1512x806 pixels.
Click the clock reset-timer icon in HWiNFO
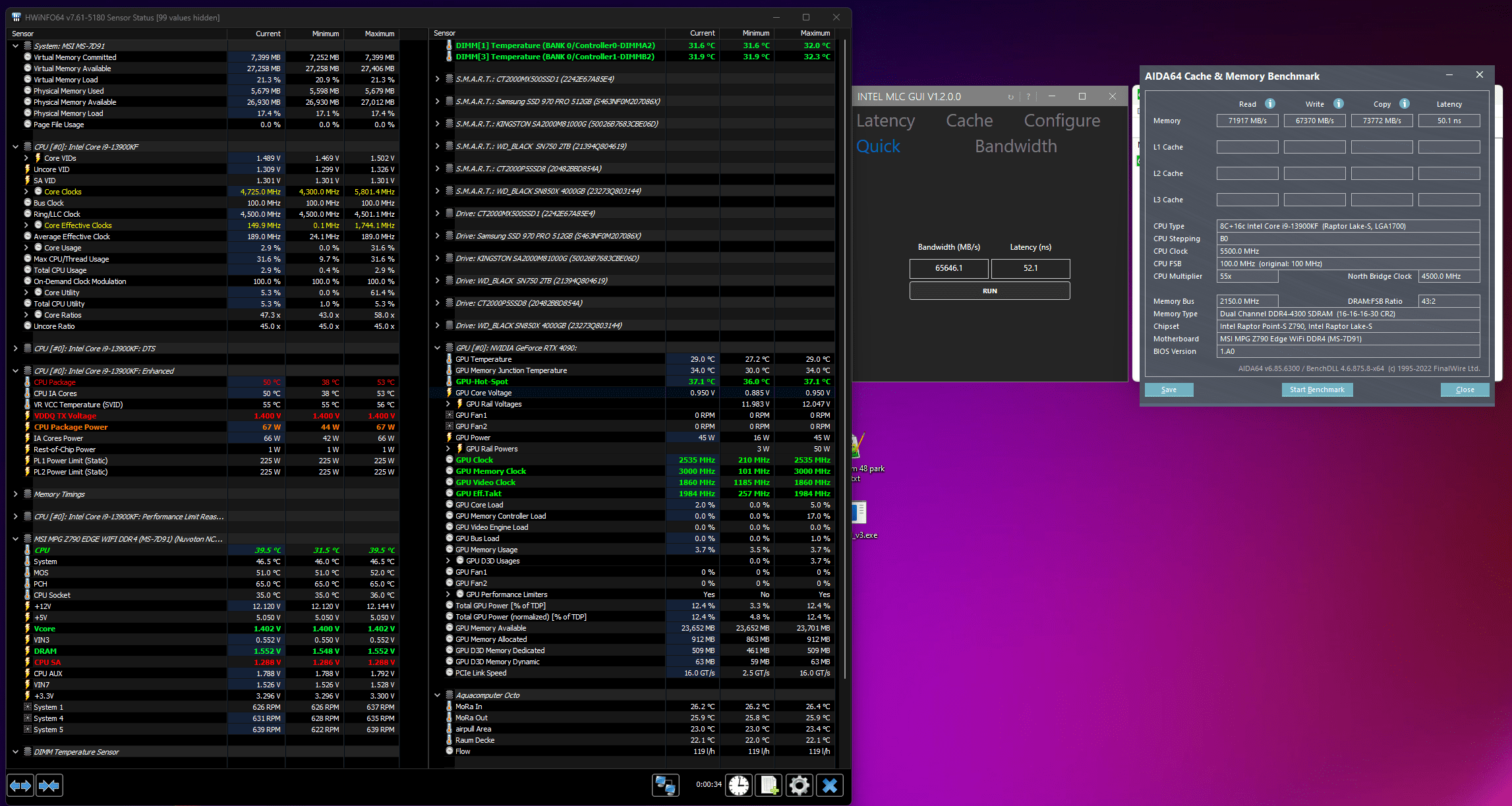click(x=739, y=785)
